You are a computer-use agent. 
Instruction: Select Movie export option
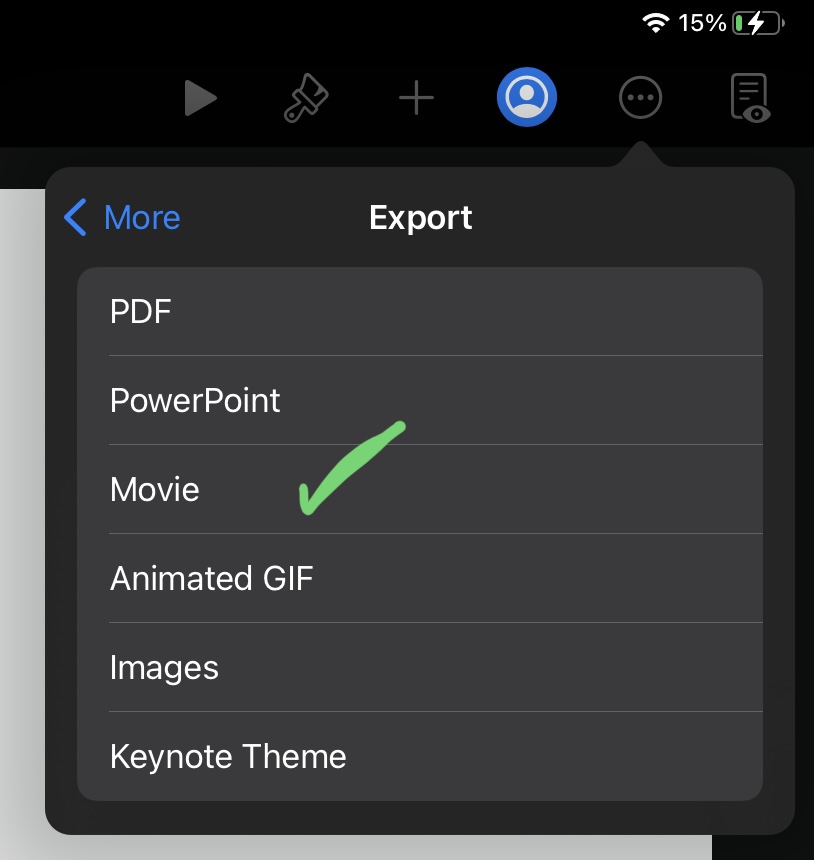[x=420, y=489]
